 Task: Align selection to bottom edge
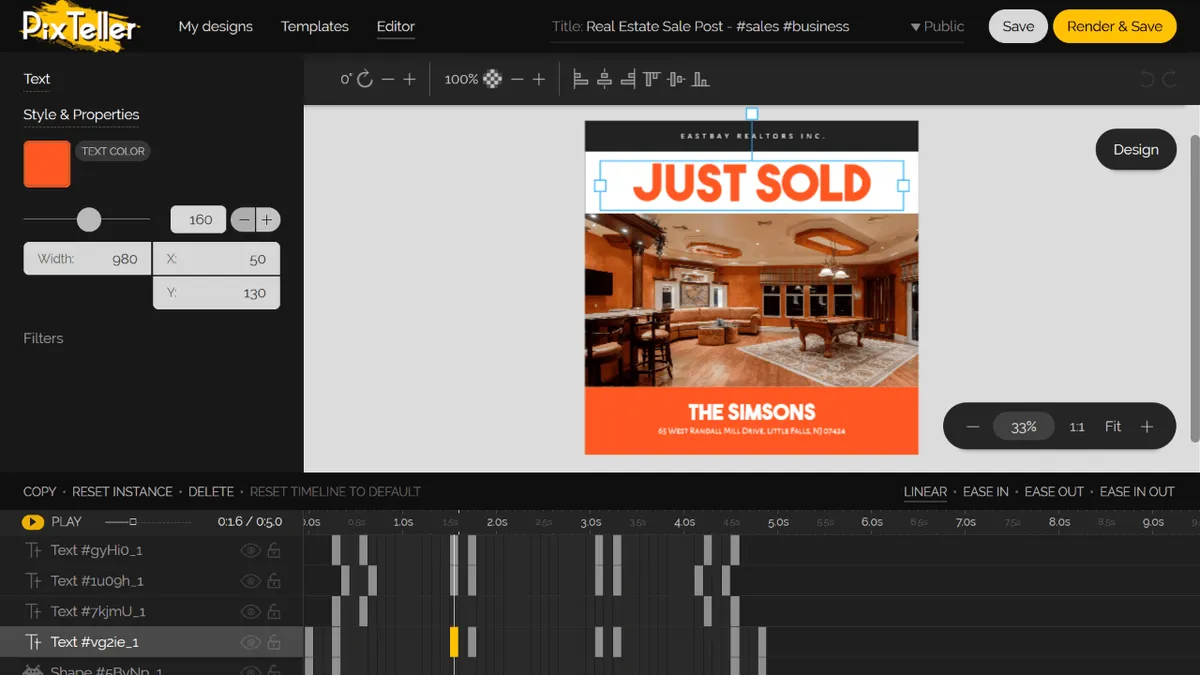point(700,79)
